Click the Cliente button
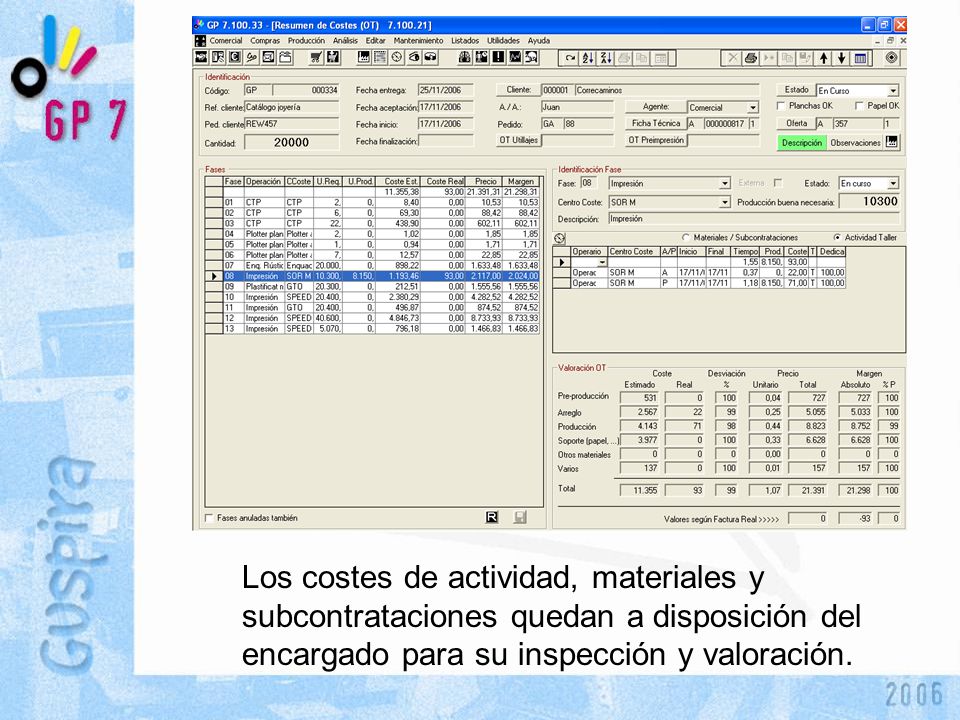This screenshot has height=720, width=960. pyautogui.click(x=518, y=89)
